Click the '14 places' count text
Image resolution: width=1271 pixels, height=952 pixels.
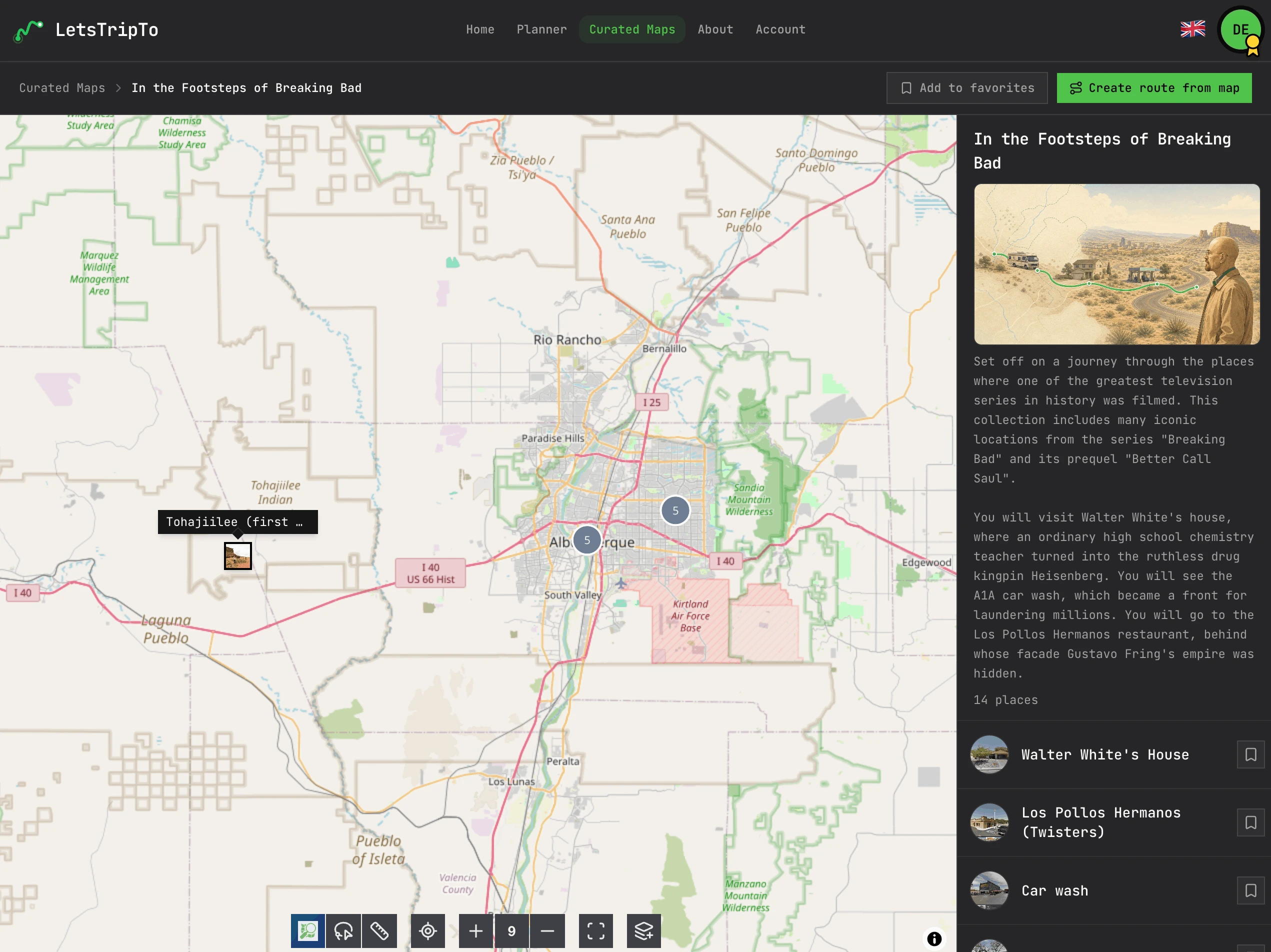coord(1005,700)
